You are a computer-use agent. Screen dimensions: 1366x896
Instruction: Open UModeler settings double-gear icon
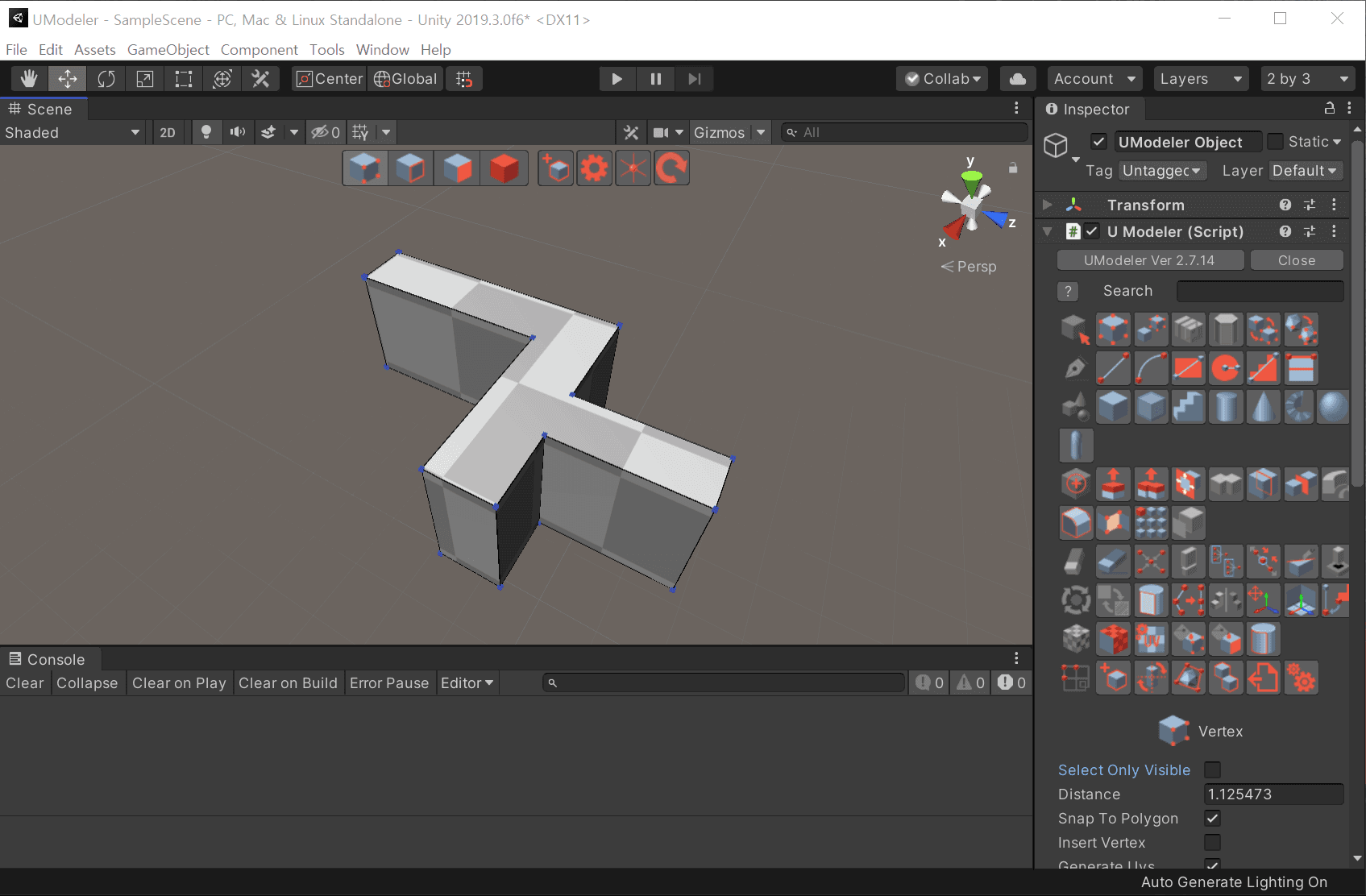click(1301, 678)
